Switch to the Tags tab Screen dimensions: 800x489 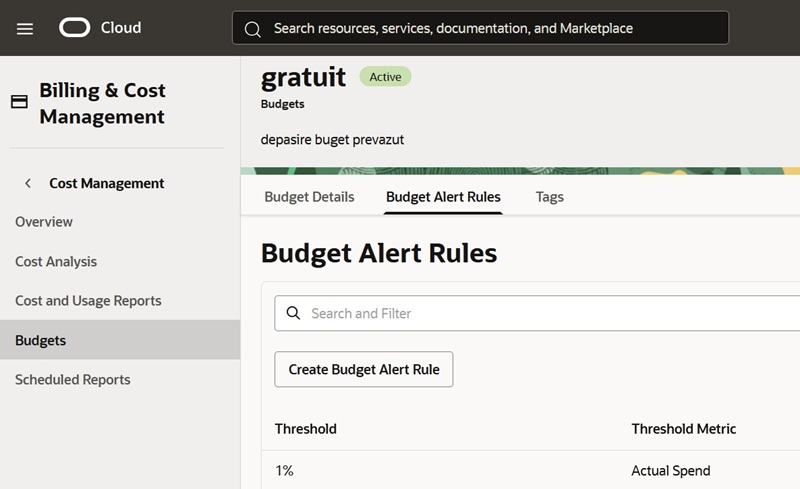(550, 197)
